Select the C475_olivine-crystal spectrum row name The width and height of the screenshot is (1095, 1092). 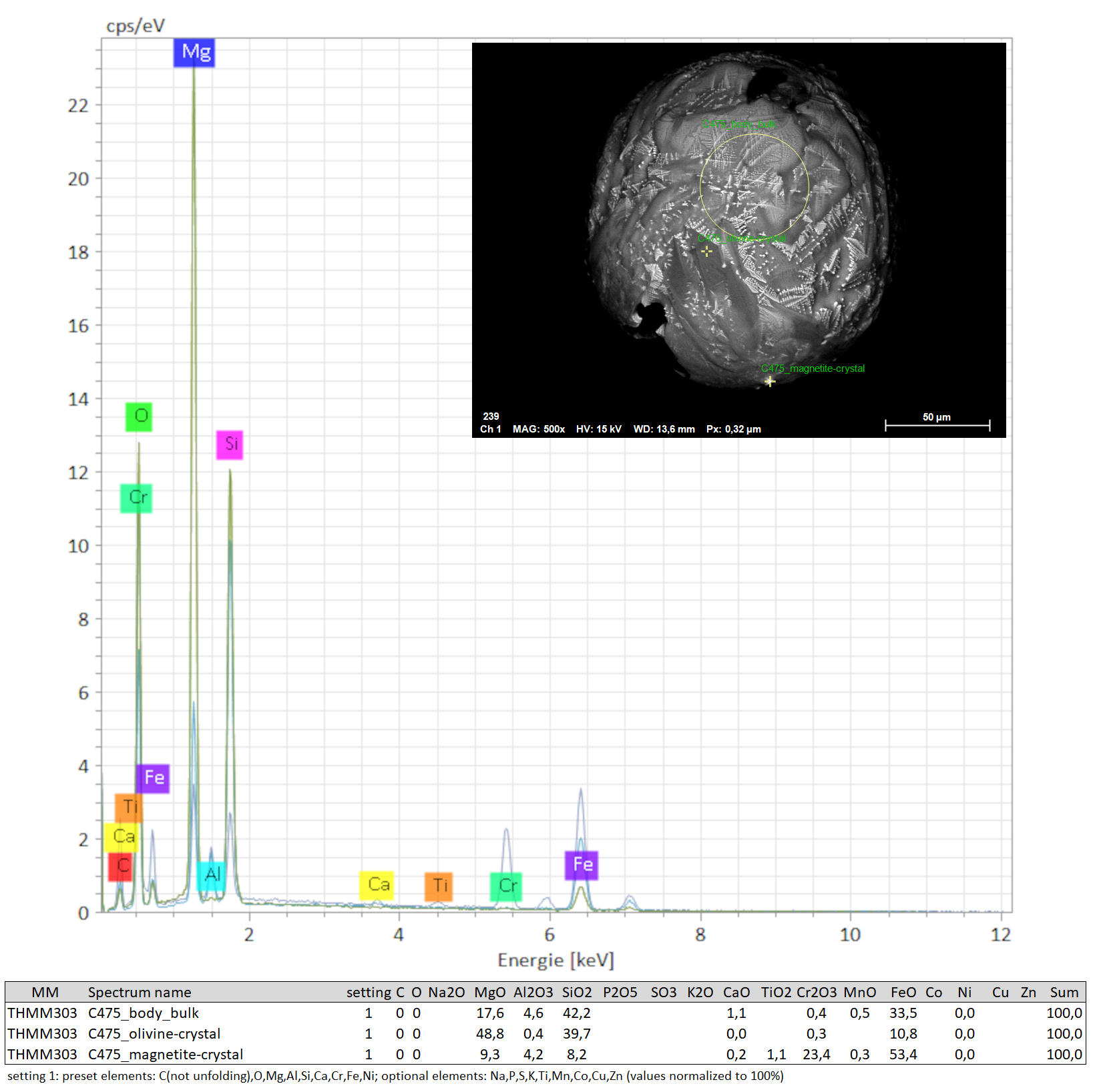154,1034
